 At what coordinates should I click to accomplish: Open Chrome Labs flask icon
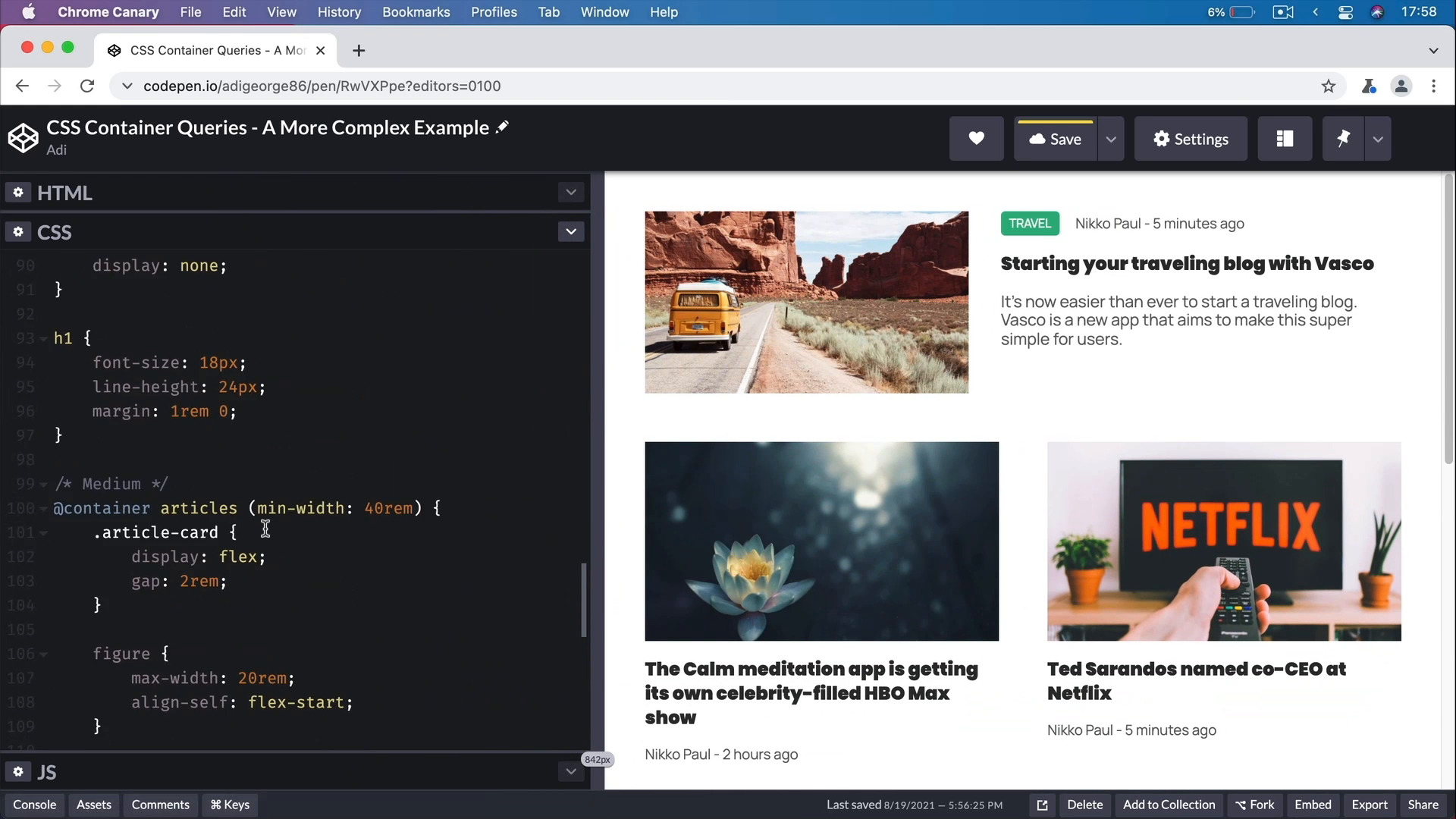point(1369,86)
